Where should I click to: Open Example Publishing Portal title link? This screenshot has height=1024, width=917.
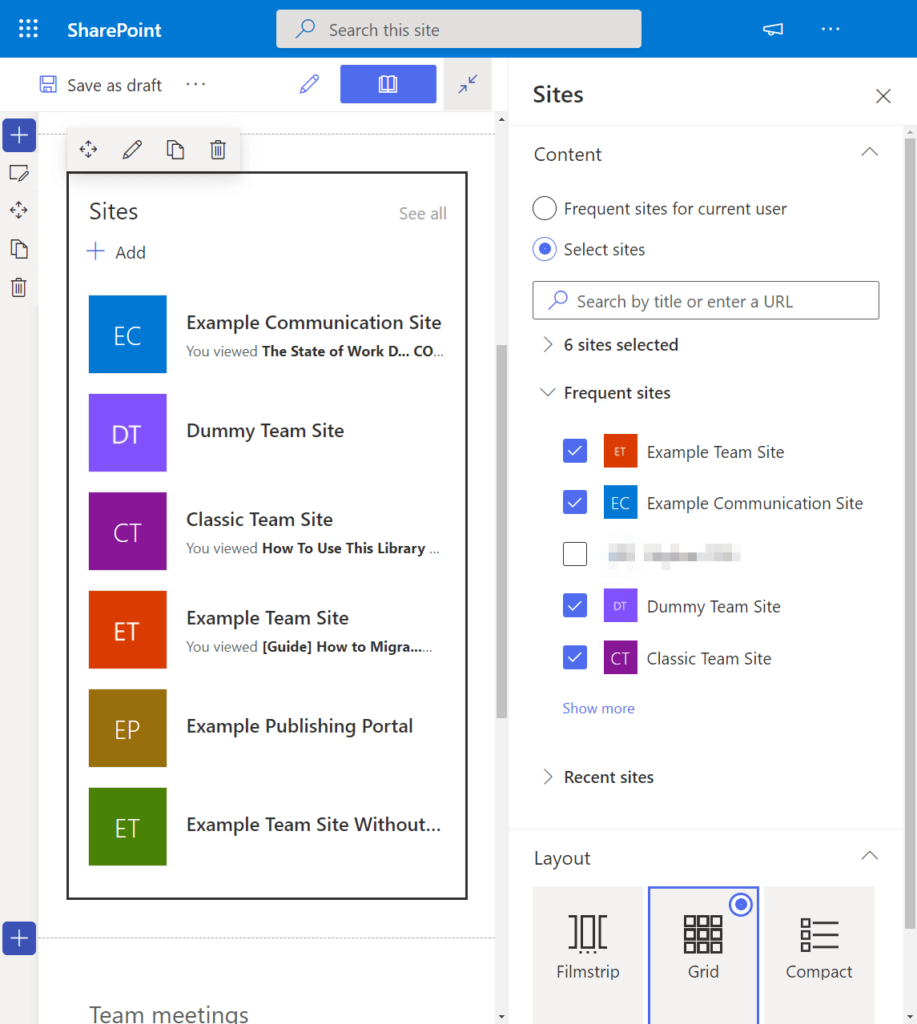pos(299,726)
